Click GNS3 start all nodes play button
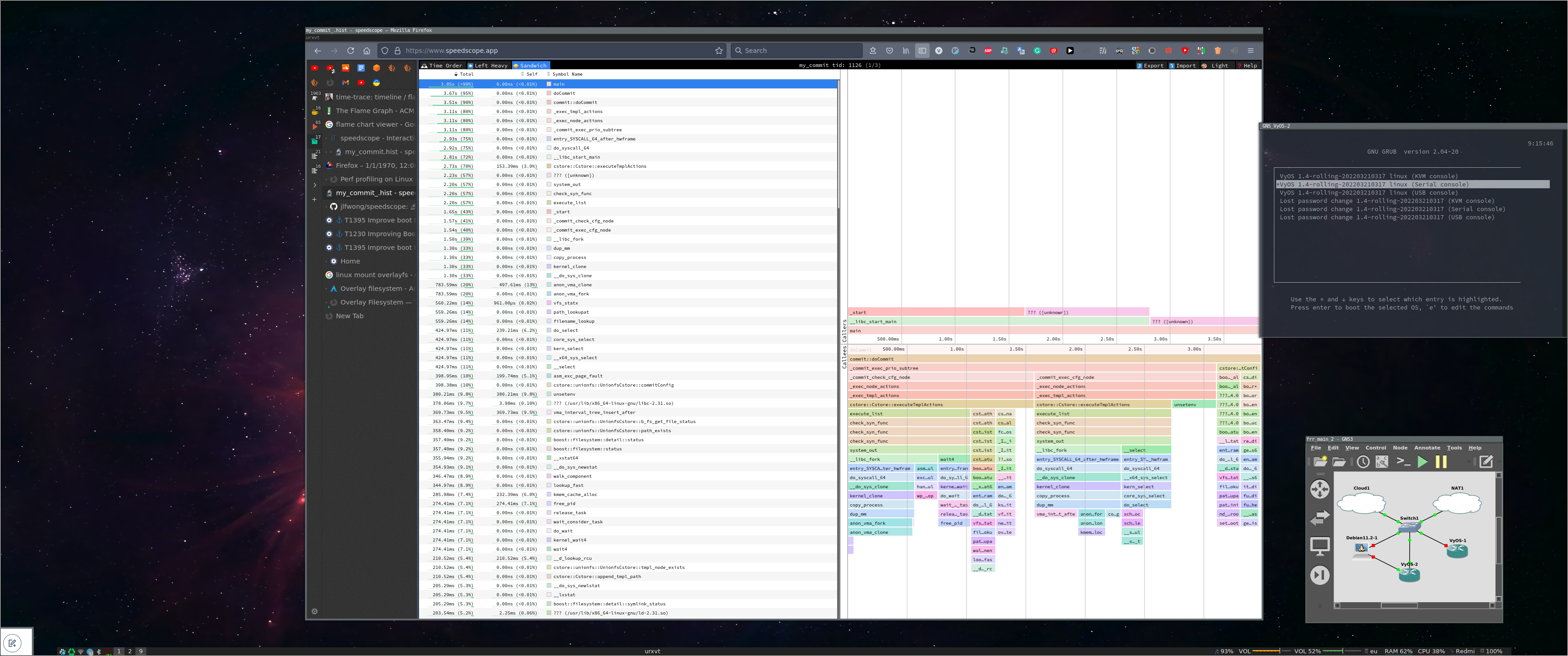 coord(1422,462)
